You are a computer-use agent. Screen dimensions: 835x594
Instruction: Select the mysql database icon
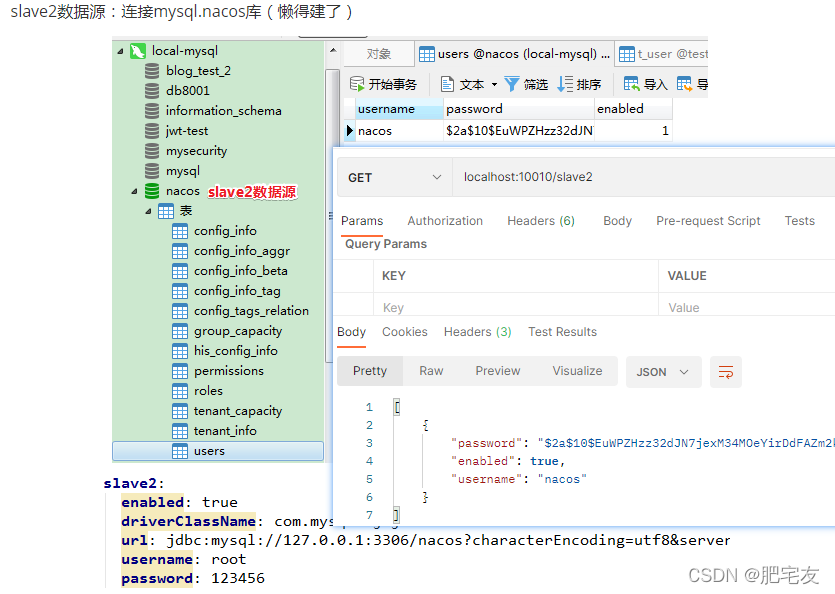point(152,171)
